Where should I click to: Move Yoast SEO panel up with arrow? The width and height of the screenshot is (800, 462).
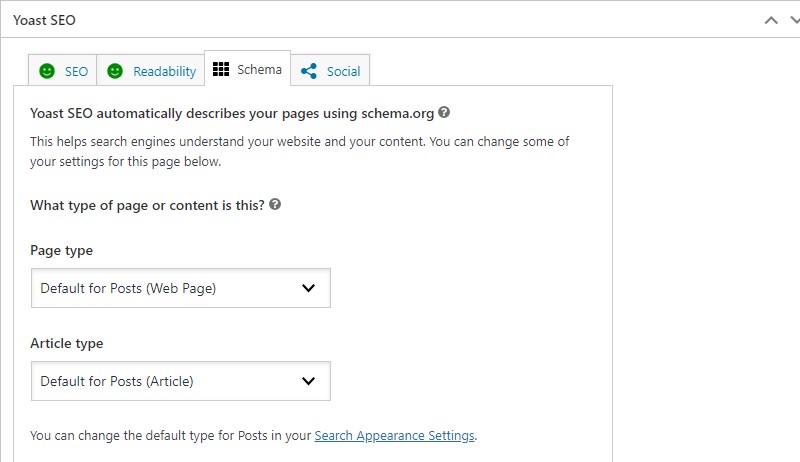771,20
